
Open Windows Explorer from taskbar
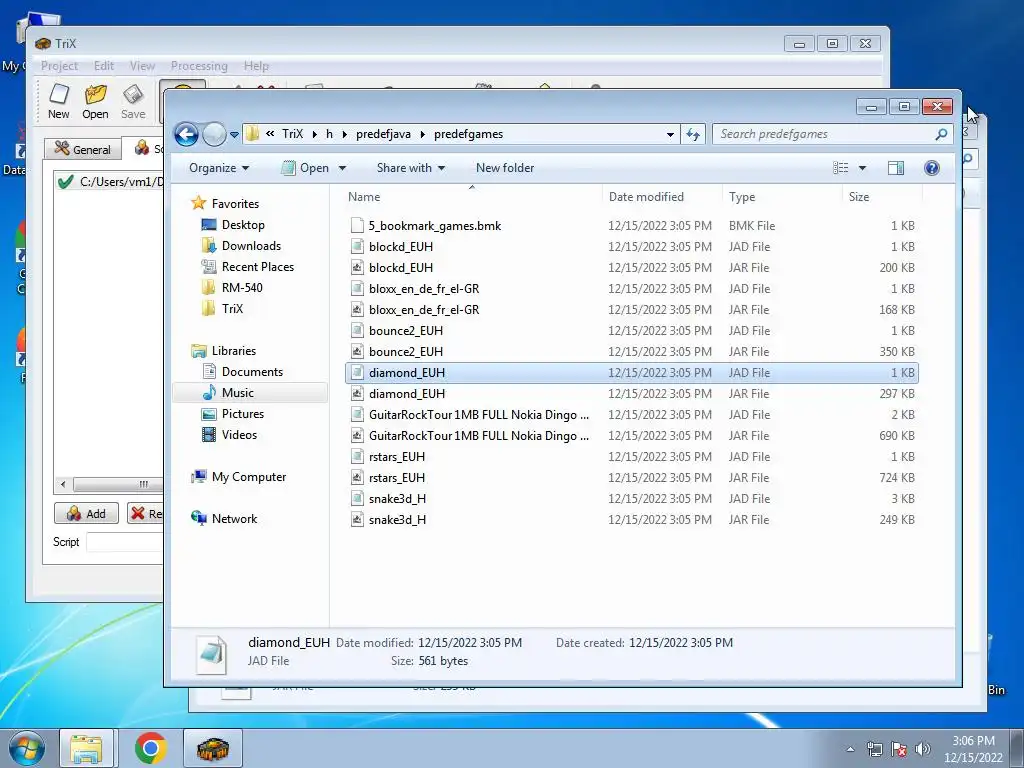tap(86, 748)
